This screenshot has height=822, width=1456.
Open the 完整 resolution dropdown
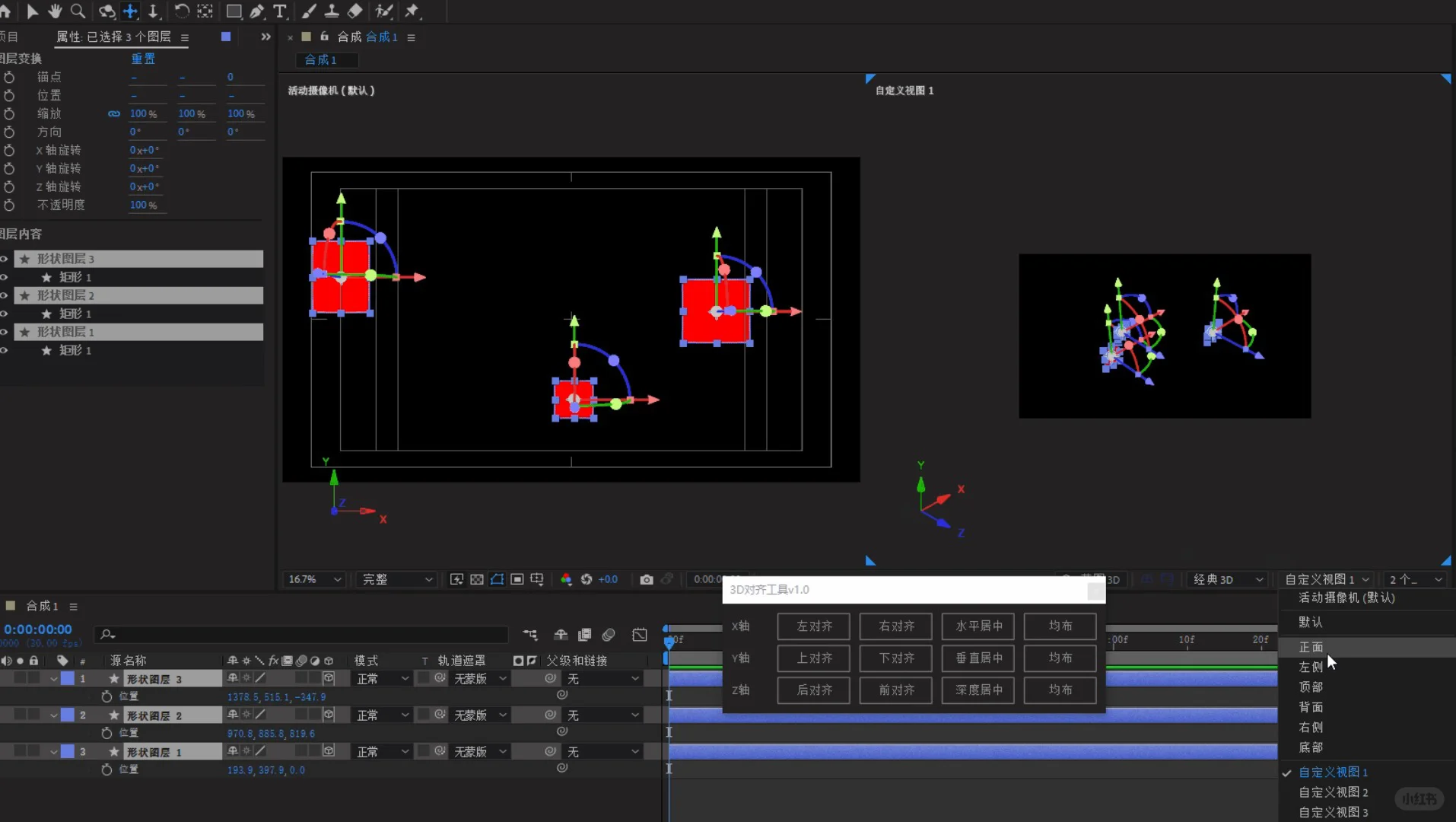pyautogui.click(x=396, y=579)
